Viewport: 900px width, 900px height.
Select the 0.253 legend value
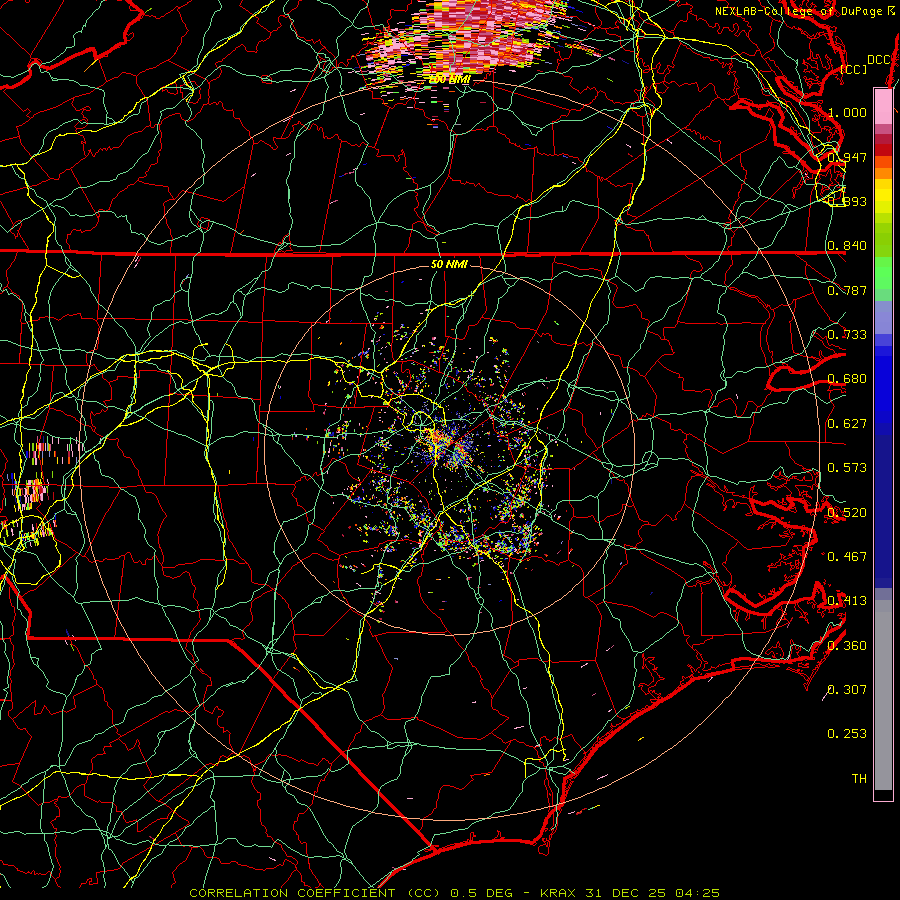click(x=847, y=734)
